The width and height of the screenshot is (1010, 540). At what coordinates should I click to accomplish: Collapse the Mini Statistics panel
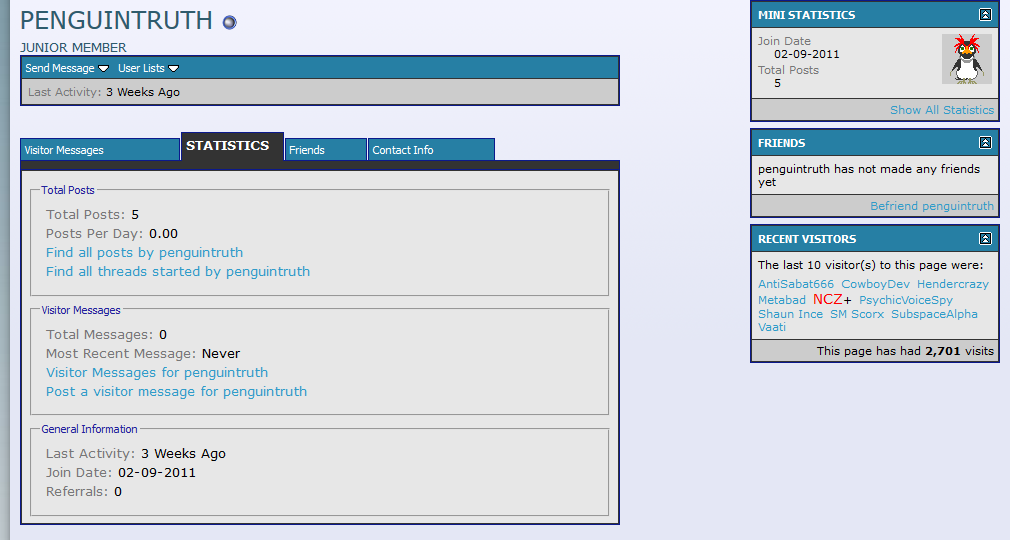pyautogui.click(x=985, y=15)
